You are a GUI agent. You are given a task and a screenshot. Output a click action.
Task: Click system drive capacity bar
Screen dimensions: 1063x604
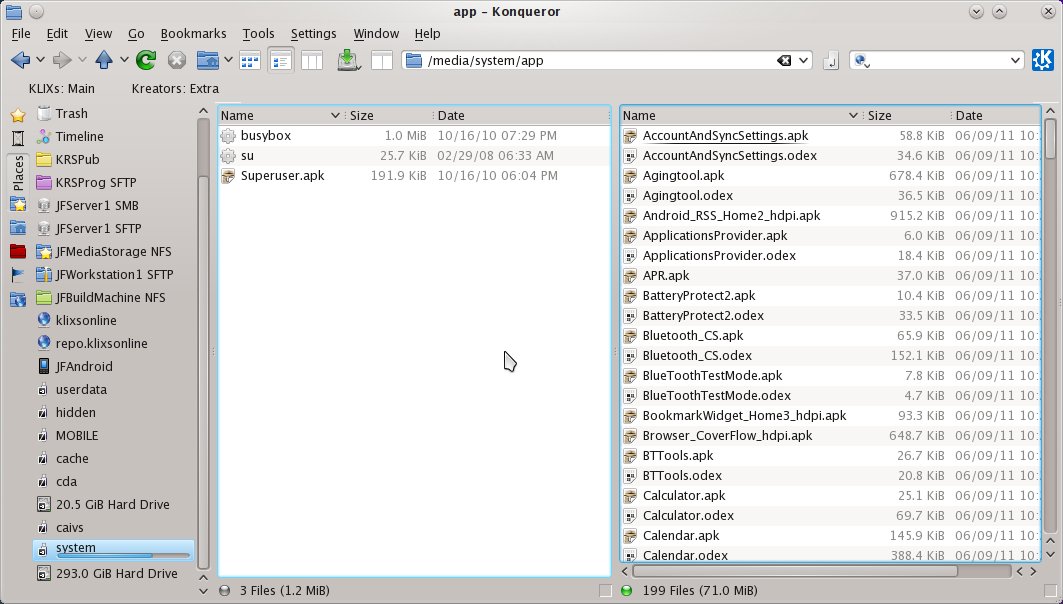click(x=123, y=556)
